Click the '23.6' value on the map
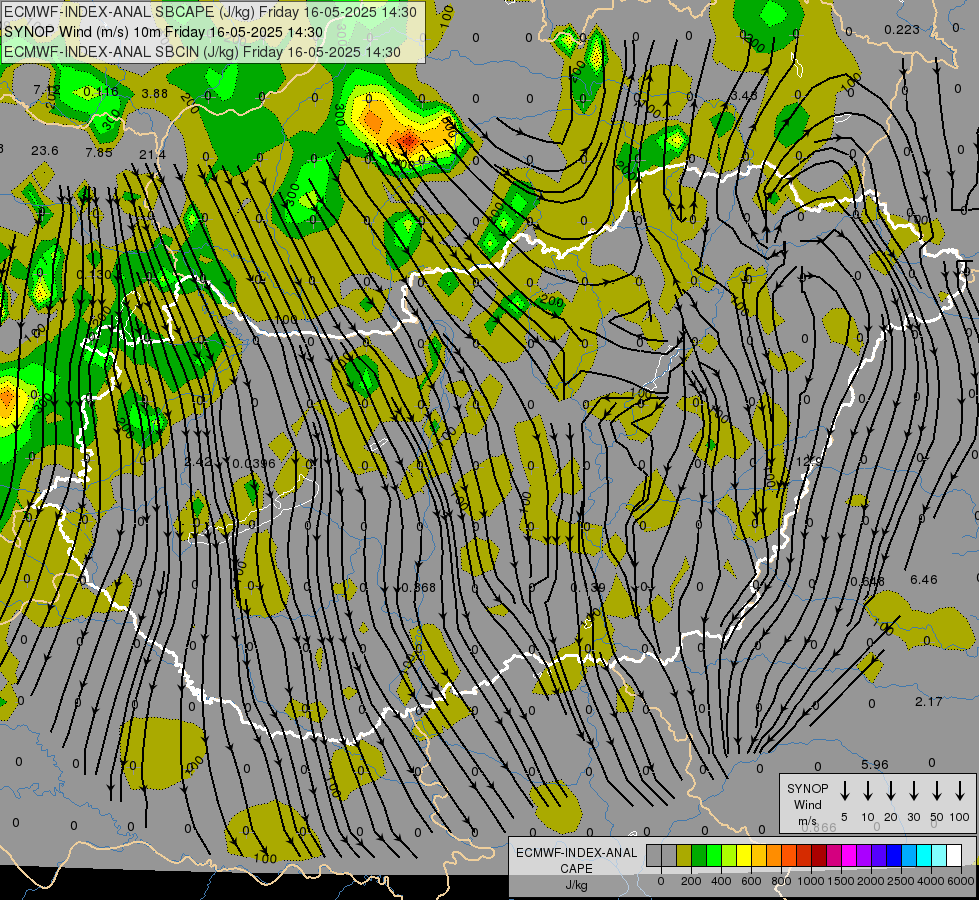The image size is (979, 900). (x=44, y=151)
